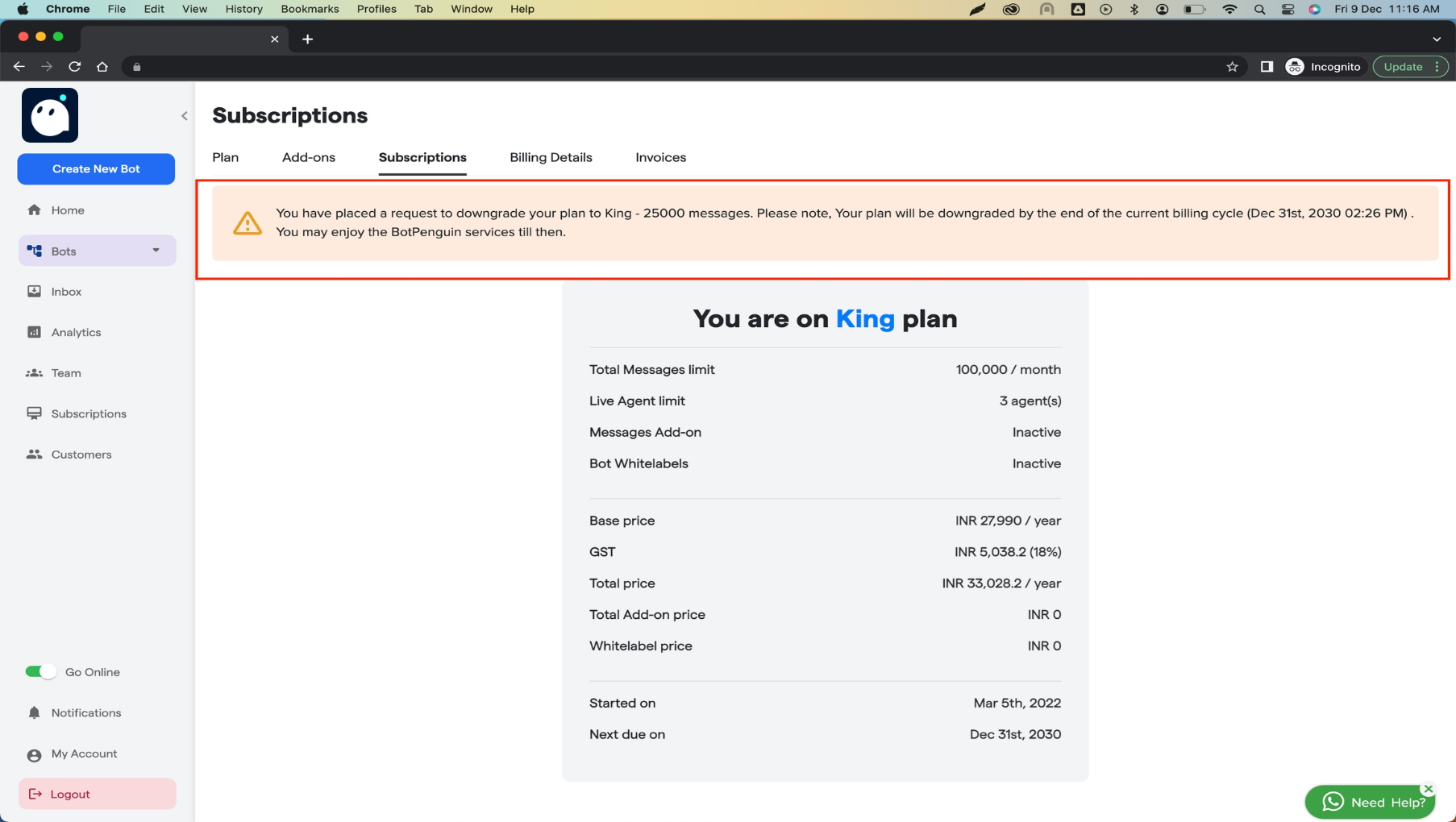The height and width of the screenshot is (822, 1456).
Task: Open the Bookmarks menu
Action: pyautogui.click(x=310, y=9)
